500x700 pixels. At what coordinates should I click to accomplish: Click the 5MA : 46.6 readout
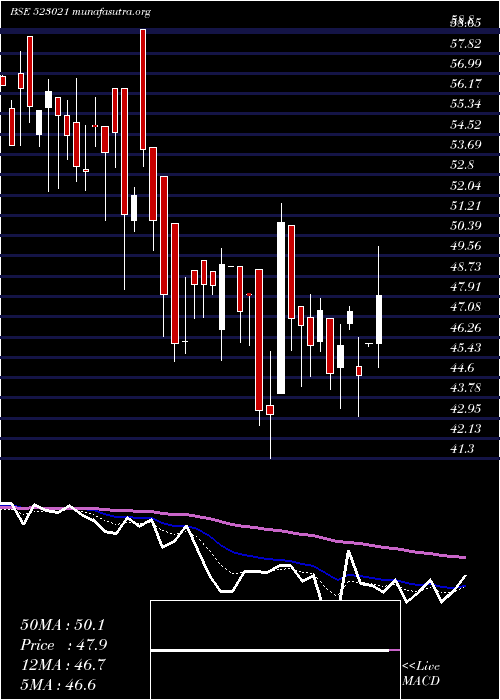pyautogui.click(x=58, y=685)
